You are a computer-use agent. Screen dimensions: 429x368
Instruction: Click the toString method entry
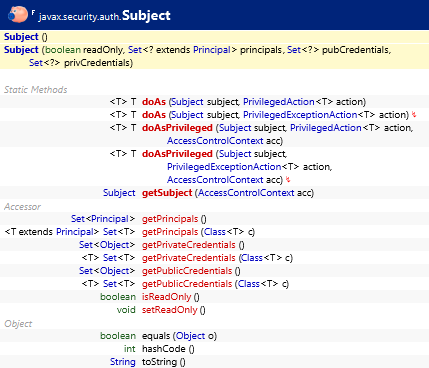point(159,362)
